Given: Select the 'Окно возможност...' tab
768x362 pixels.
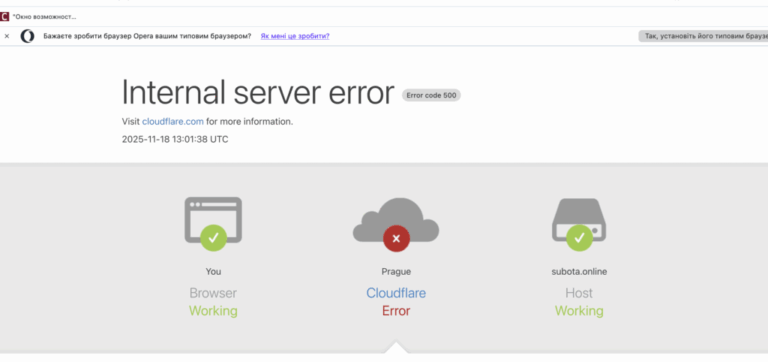Looking at the screenshot, I should point(39,17).
